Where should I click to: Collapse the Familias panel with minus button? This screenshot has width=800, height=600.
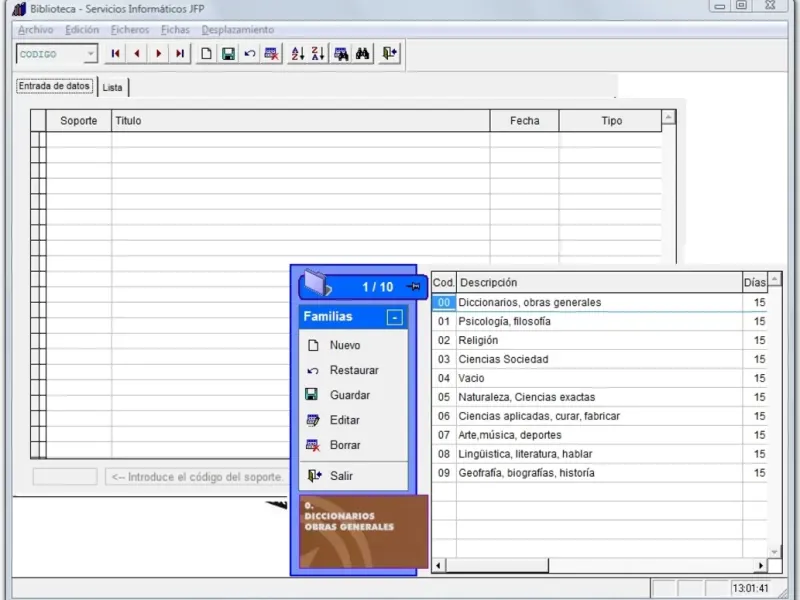pyautogui.click(x=394, y=317)
